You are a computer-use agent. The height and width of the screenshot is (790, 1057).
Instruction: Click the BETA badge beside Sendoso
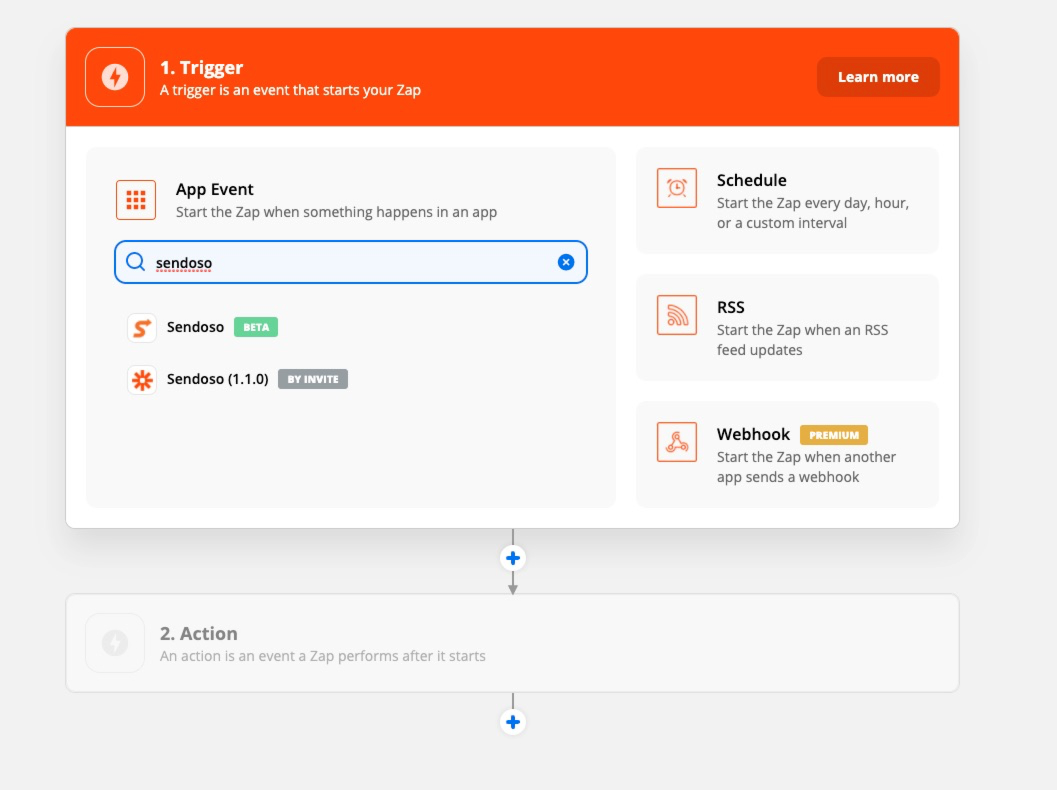pyautogui.click(x=255, y=327)
